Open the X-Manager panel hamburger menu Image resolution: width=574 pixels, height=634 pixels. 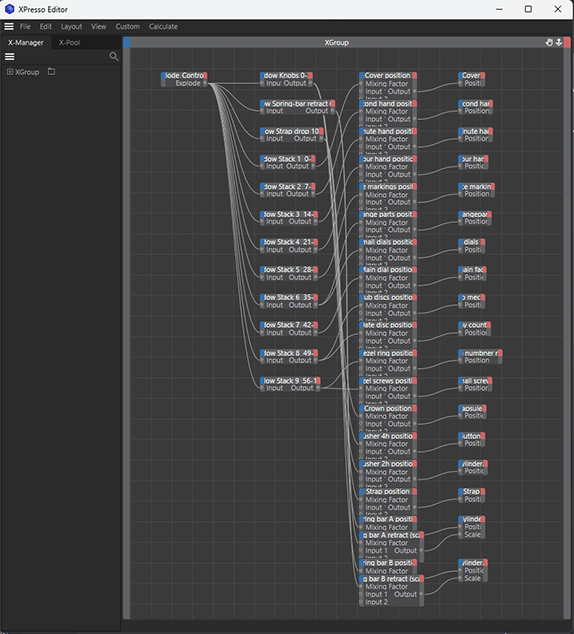[x=10, y=57]
